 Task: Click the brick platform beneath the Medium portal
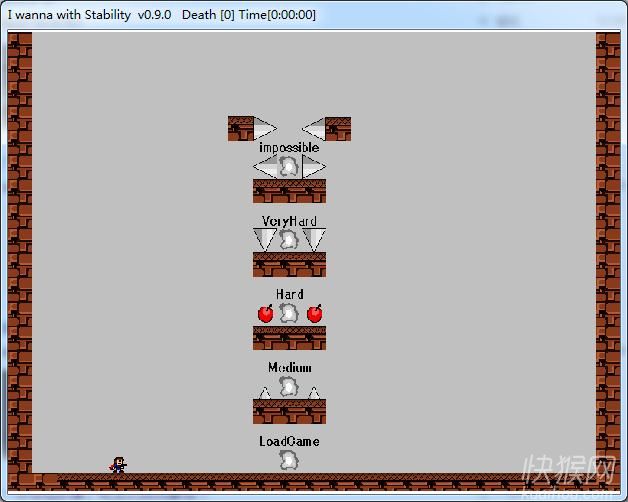tap(289, 411)
